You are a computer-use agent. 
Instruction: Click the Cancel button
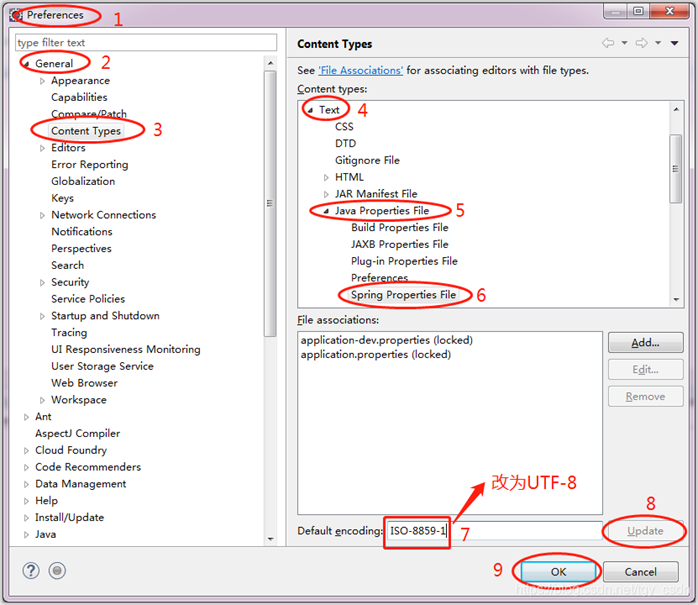pos(641,572)
